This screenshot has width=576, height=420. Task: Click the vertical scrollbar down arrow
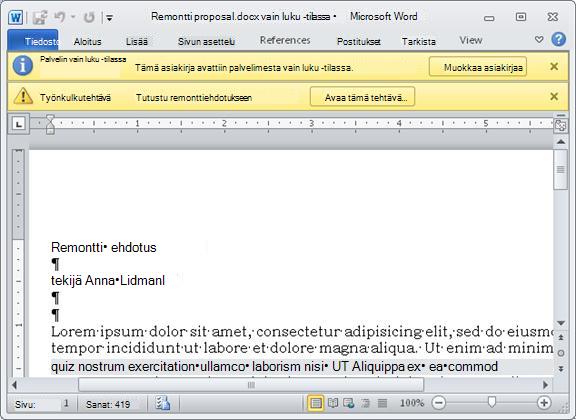(x=561, y=323)
